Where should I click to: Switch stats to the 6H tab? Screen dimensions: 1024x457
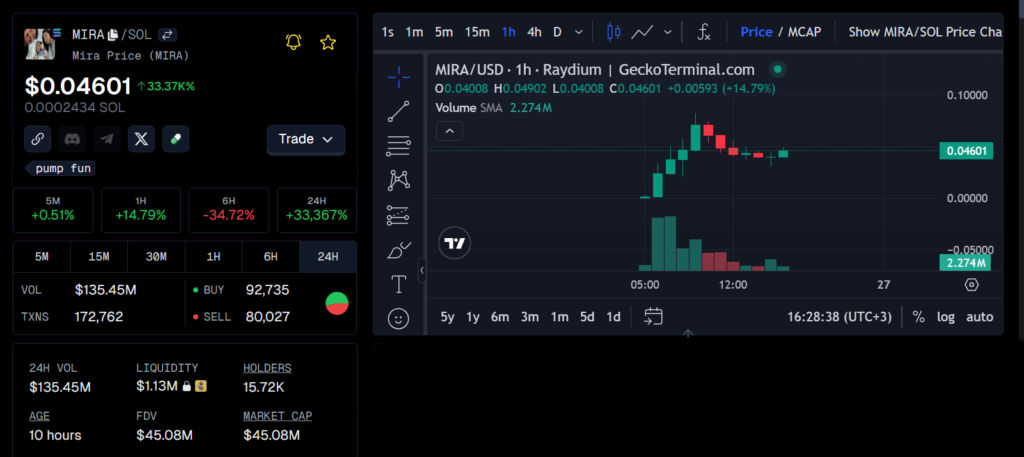[x=270, y=257]
